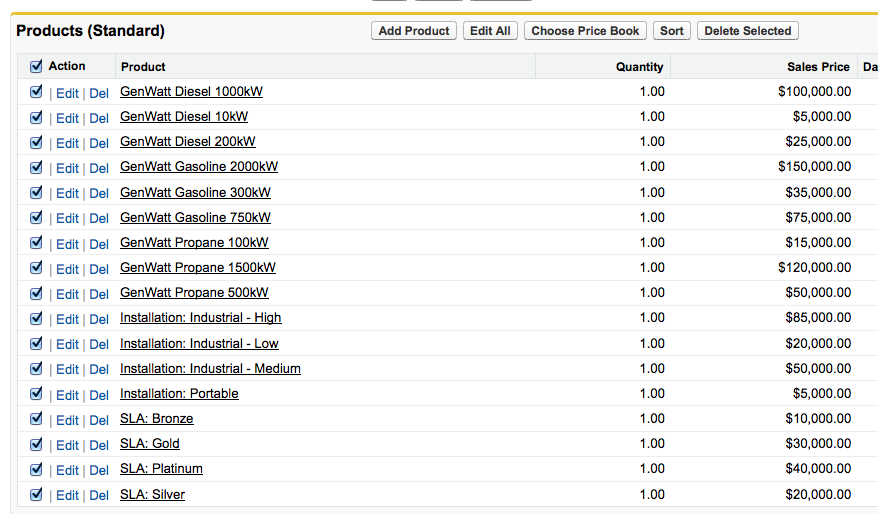This screenshot has height=514, width=878.
Task: Open GenWatt Gasoline 2000kW product link
Action: [x=199, y=167]
